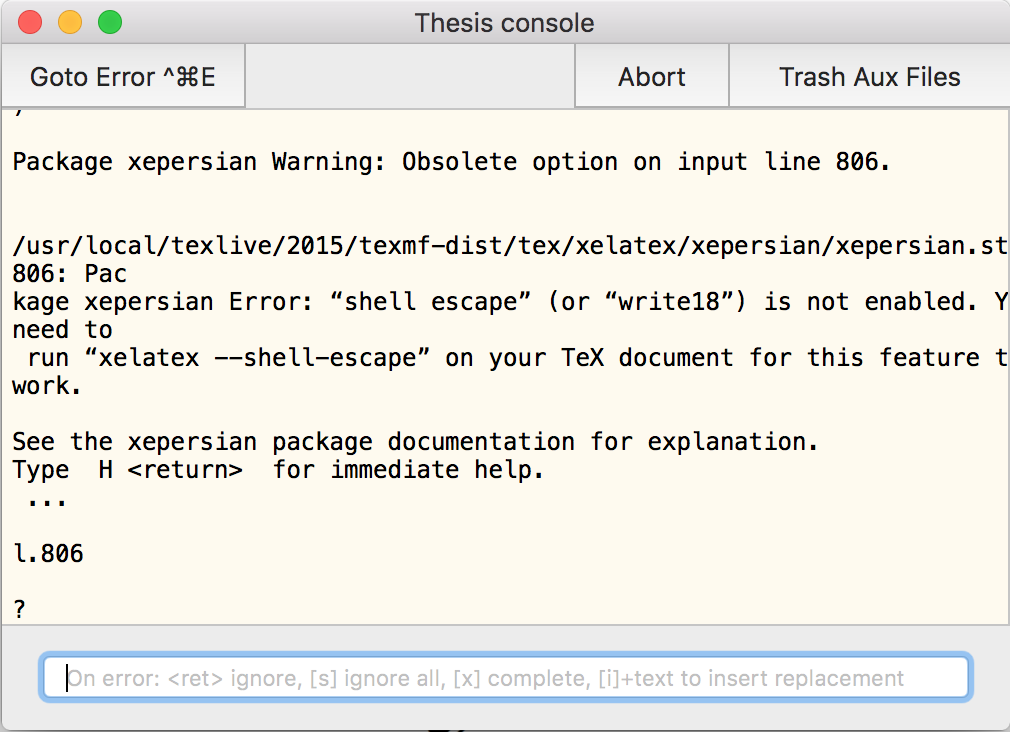Click the ellipsis '...' line in console
Screen dimensions: 1010x732
(x=46, y=498)
